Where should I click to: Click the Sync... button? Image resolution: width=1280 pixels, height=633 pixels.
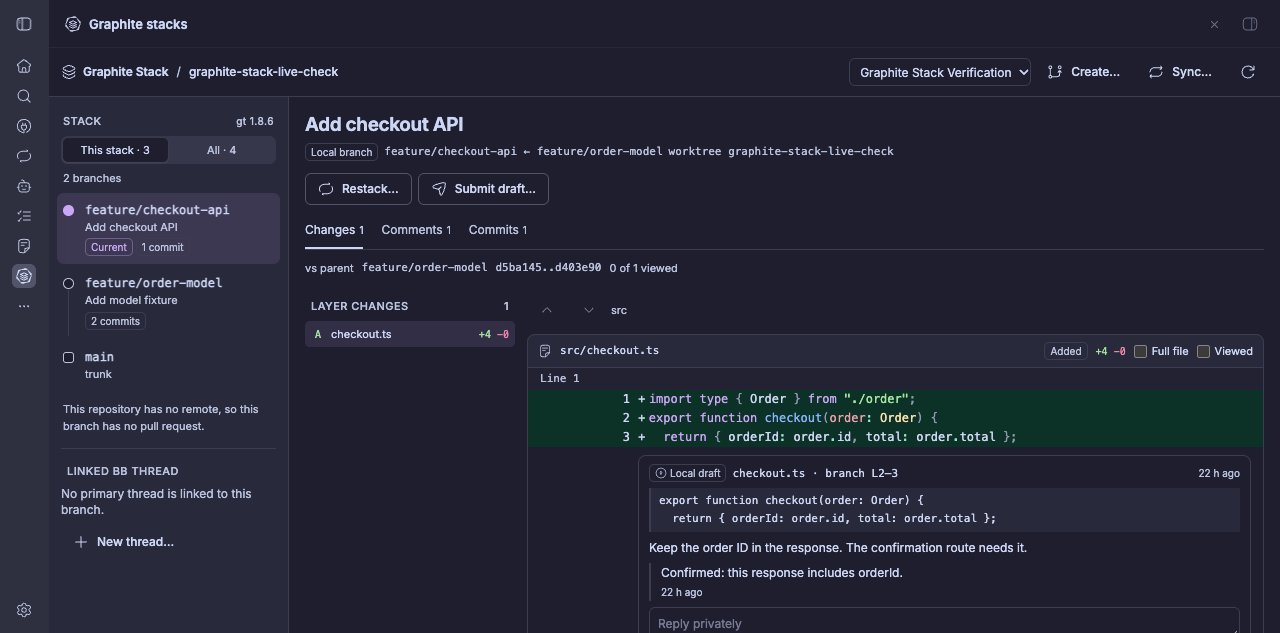[x=1180, y=72]
